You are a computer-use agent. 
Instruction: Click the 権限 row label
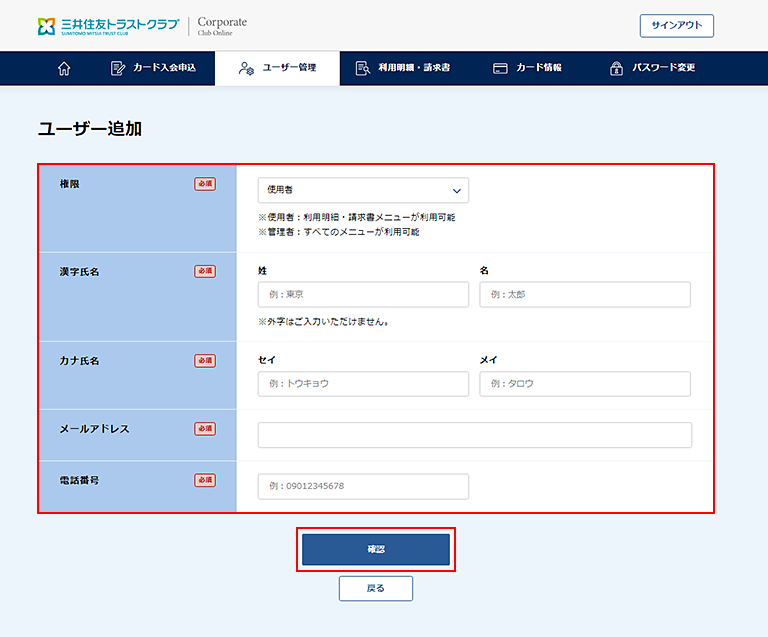[x=69, y=184]
